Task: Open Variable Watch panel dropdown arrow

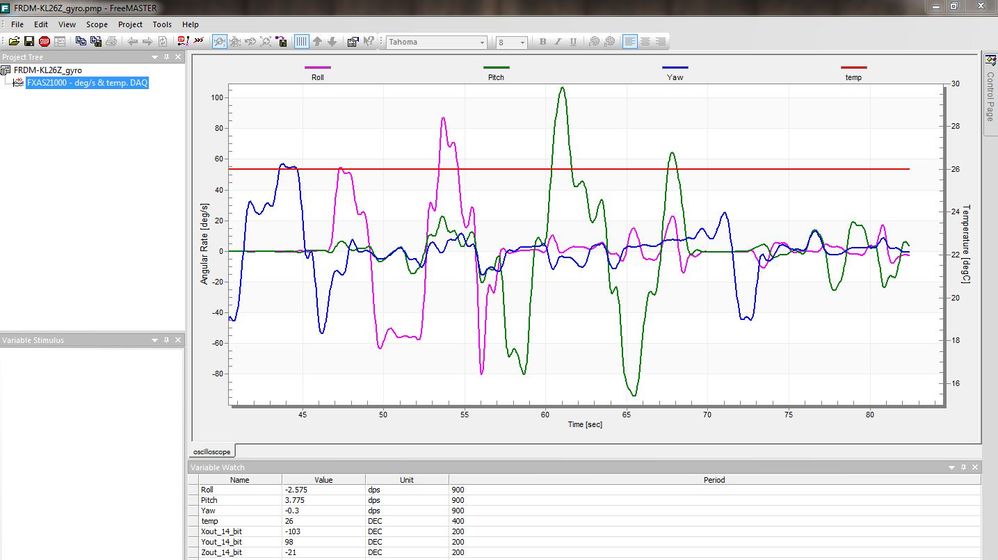Action: click(952, 467)
